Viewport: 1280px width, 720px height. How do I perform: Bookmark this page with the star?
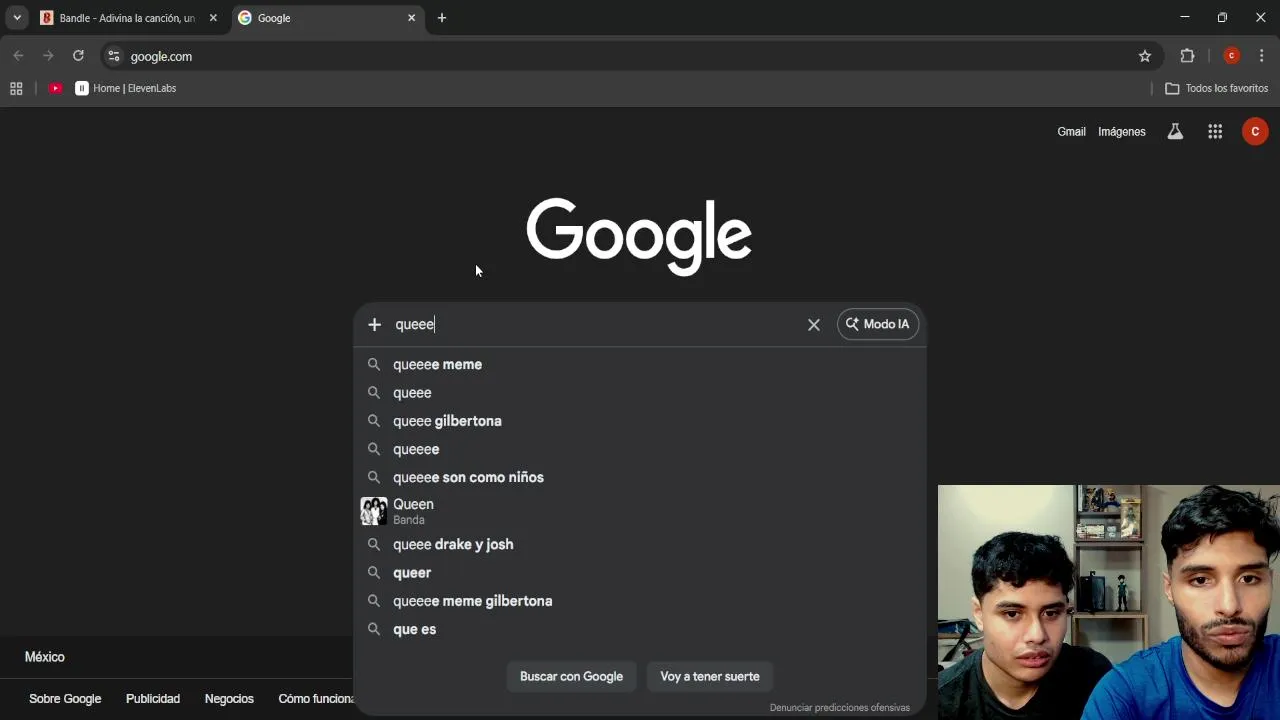point(1145,56)
